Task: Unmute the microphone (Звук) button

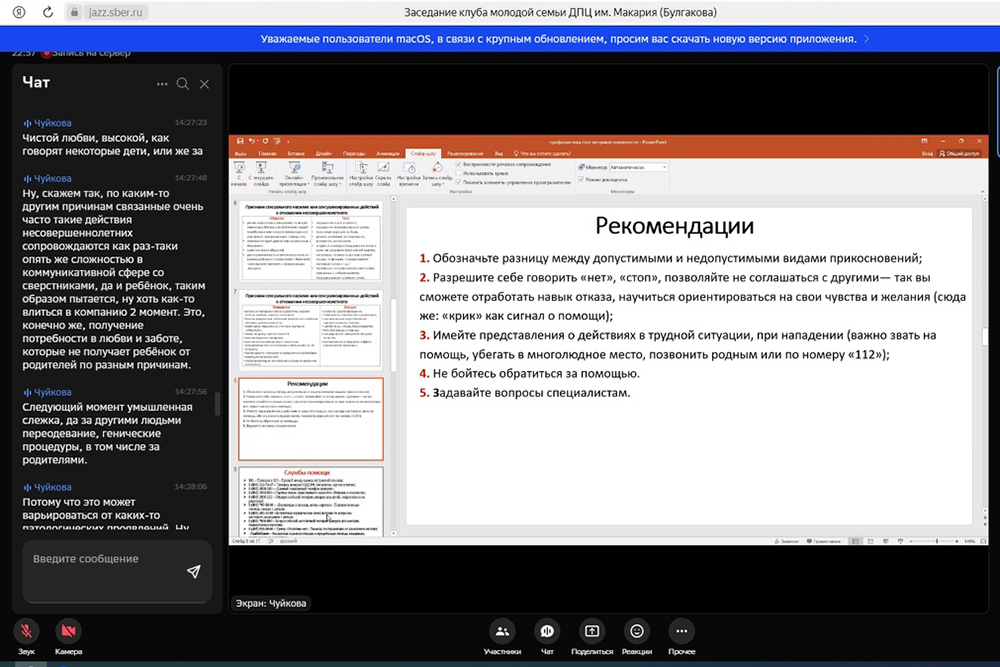Action: [26, 631]
